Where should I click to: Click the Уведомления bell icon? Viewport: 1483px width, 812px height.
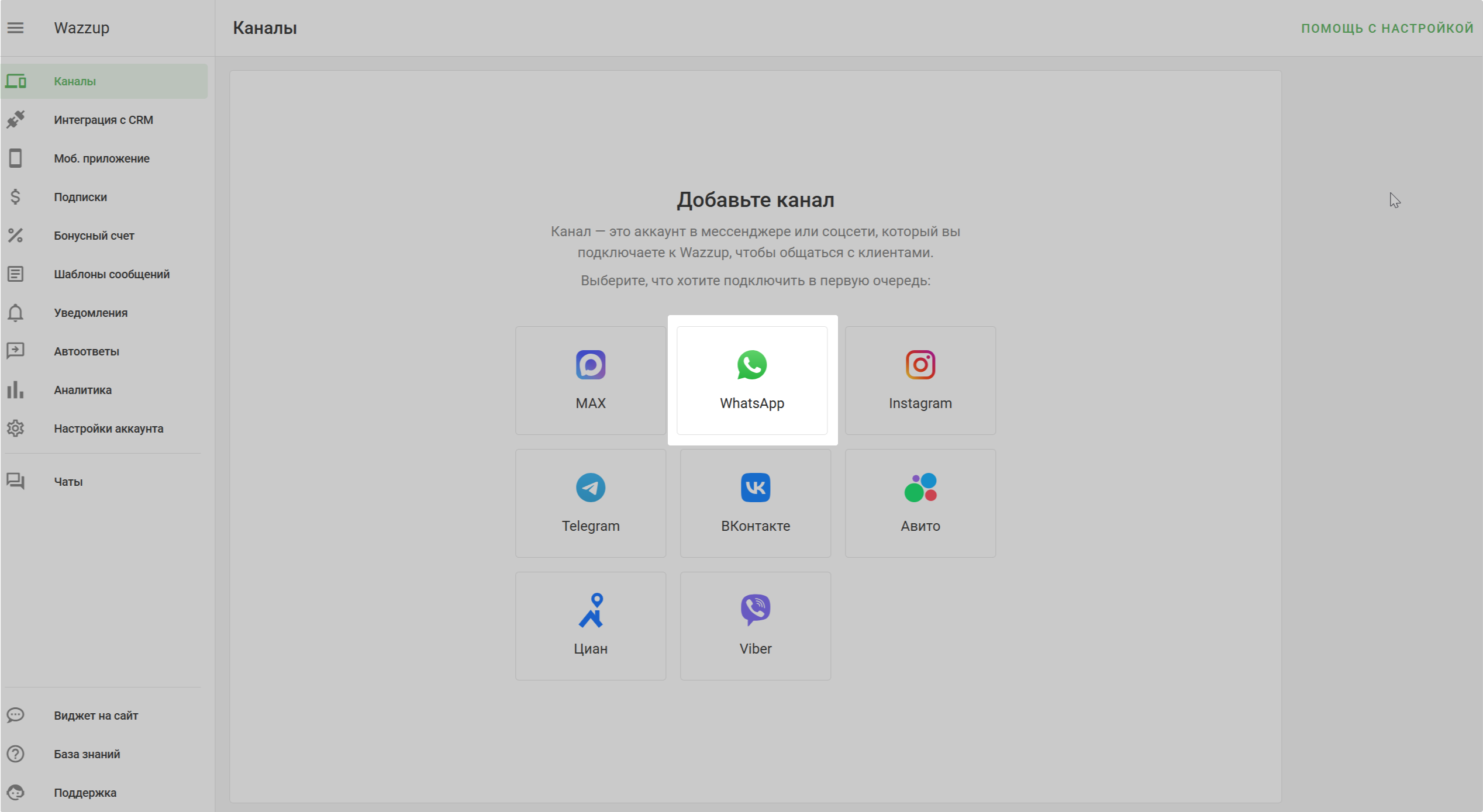[x=16, y=313]
